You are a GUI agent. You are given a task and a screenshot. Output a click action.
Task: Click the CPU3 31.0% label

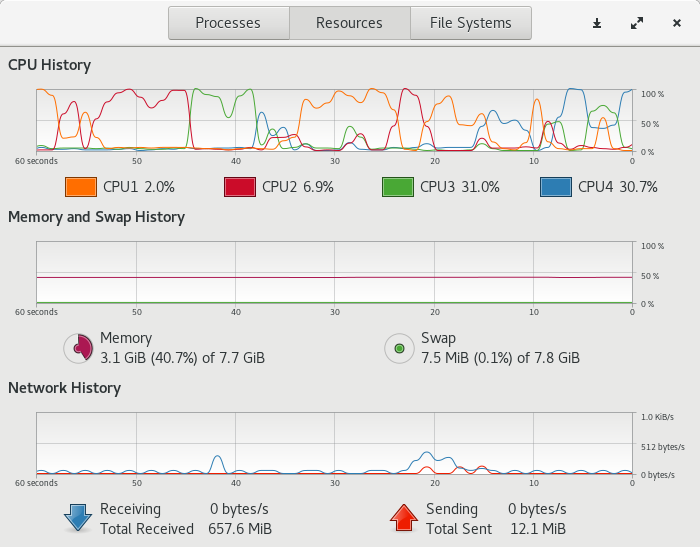460,187
